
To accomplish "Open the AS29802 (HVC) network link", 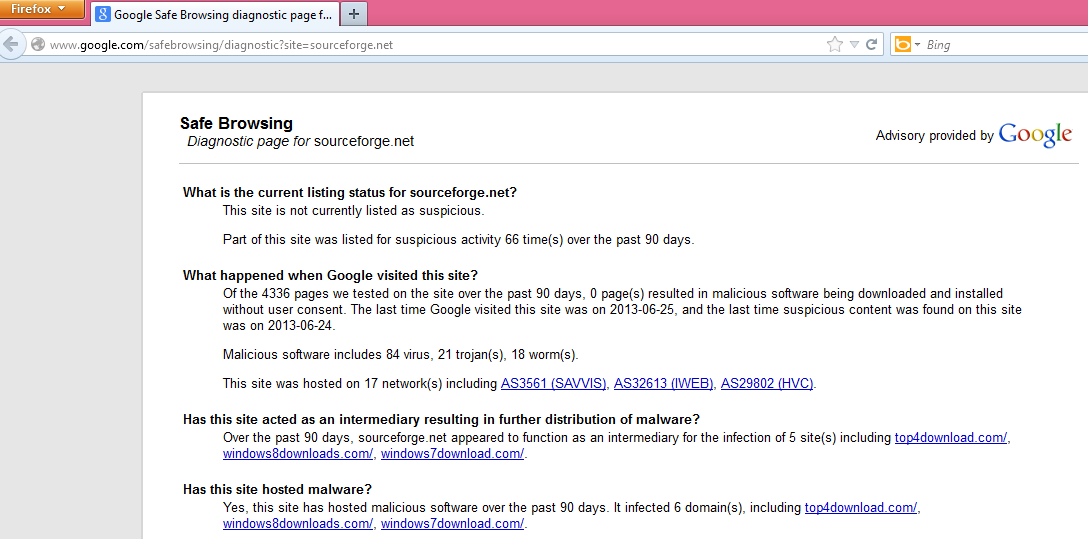I will click(x=767, y=384).
